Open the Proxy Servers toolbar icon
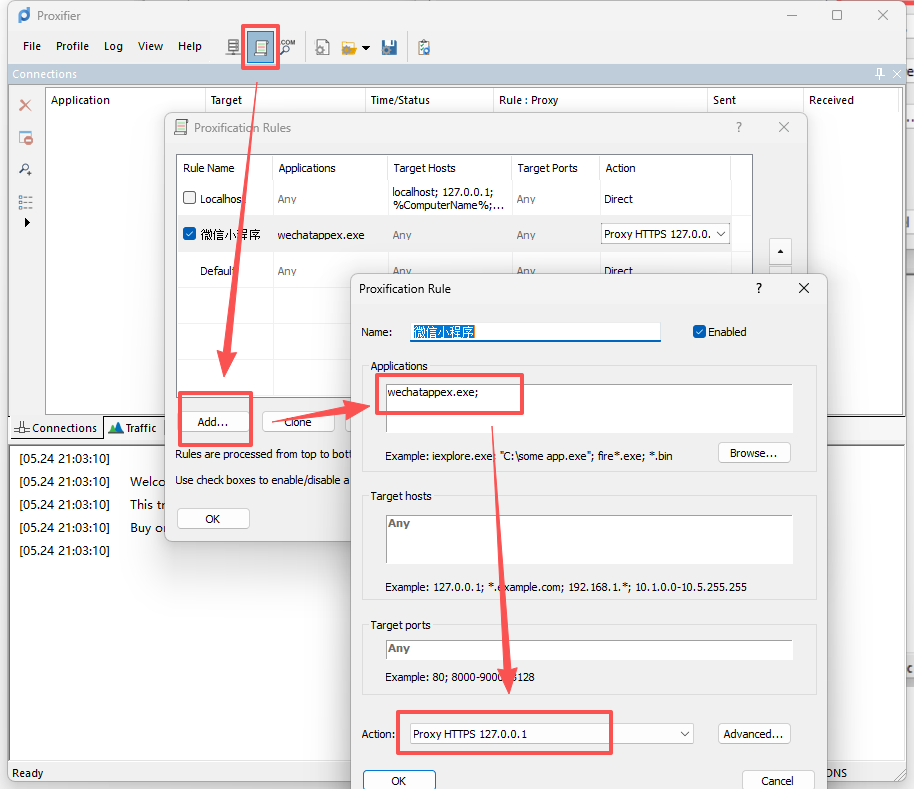This screenshot has width=914, height=789. 233,47
